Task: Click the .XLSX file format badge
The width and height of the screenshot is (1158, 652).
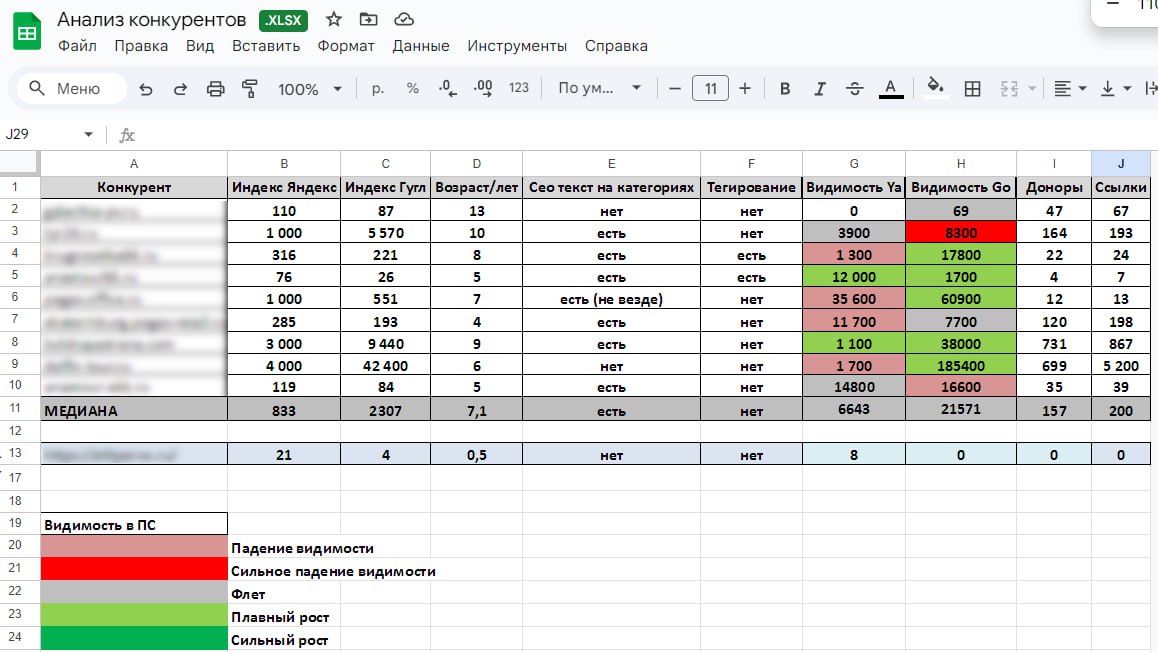Action: pos(284,20)
